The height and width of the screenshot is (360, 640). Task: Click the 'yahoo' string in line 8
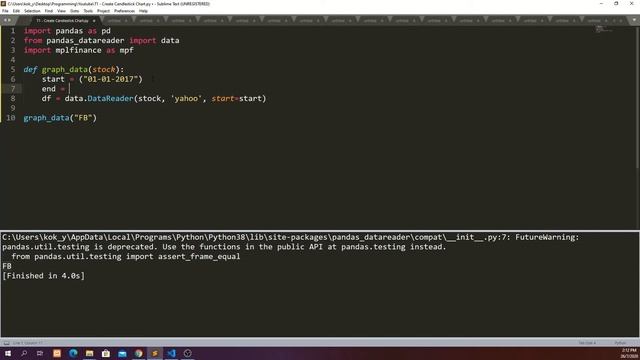pos(186,98)
